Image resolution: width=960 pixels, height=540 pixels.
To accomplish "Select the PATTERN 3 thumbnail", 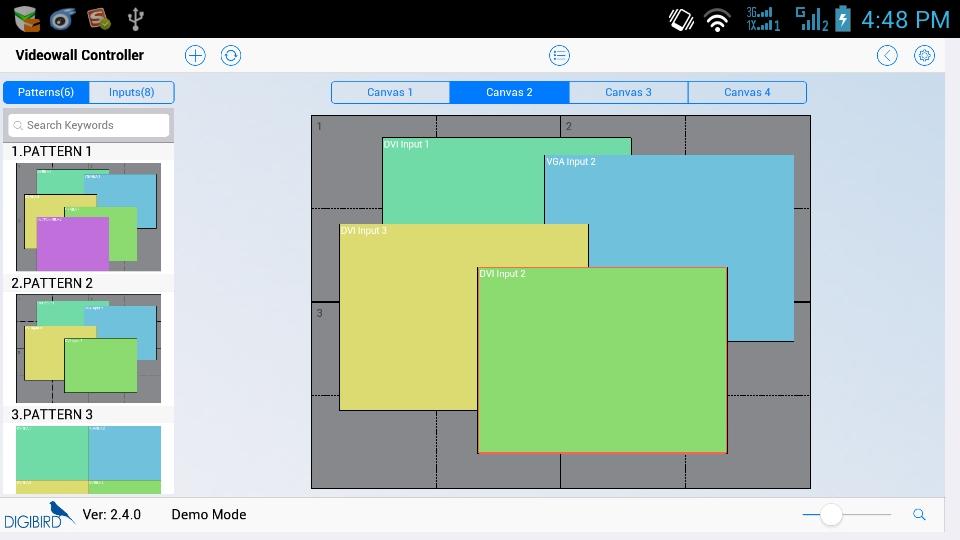I will [x=88, y=460].
